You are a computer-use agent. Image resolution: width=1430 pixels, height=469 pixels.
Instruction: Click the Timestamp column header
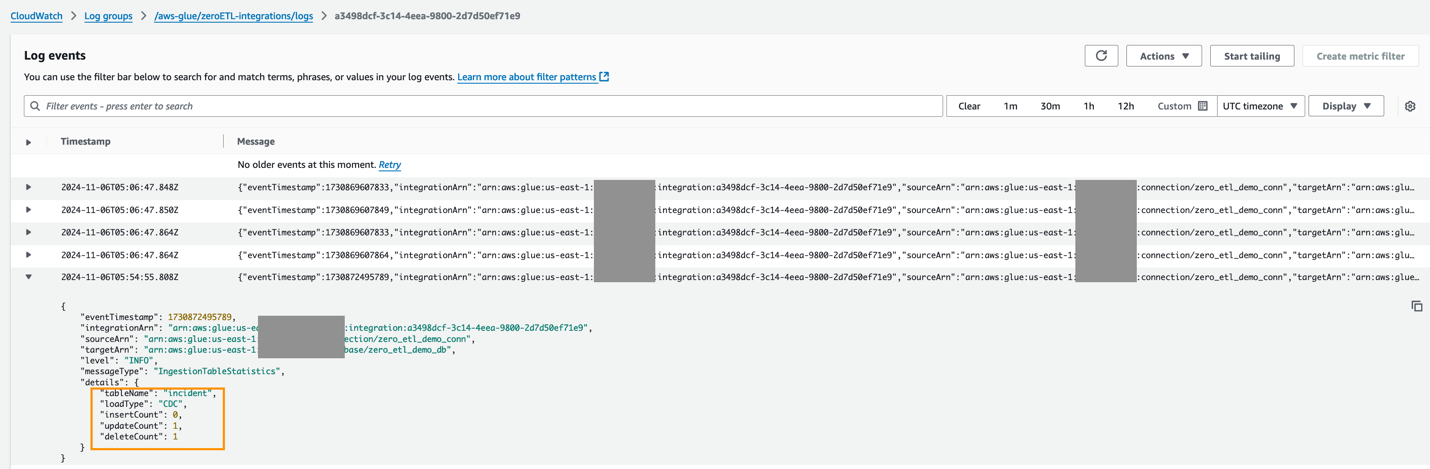(86, 142)
